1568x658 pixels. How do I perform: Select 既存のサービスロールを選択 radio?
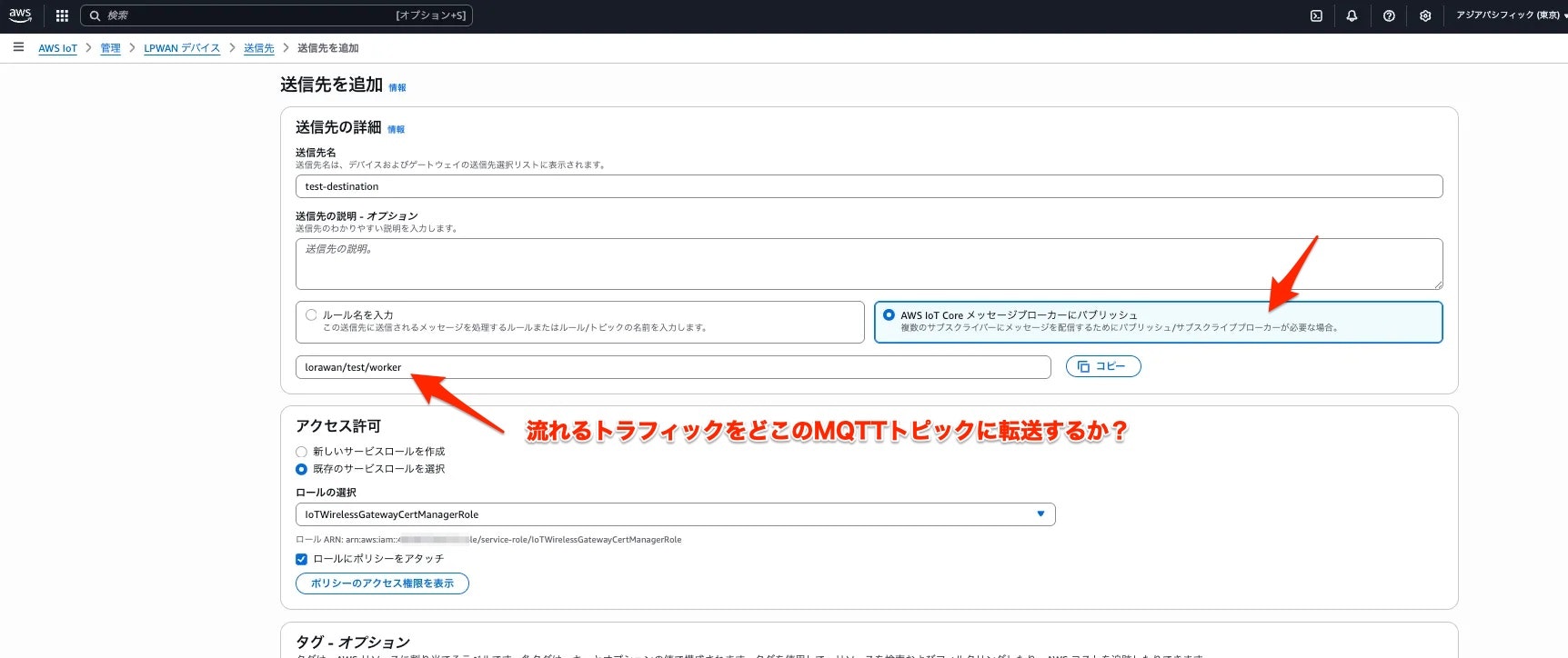[x=301, y=469]
